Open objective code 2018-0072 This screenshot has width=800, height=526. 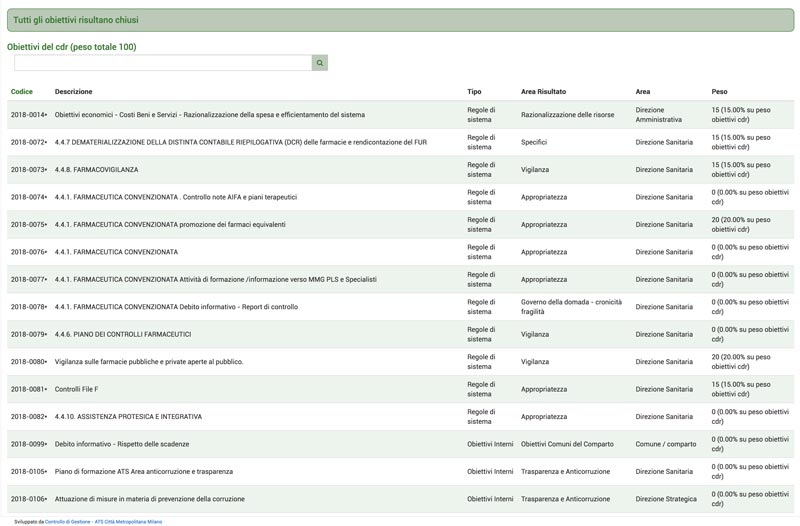[29, 142]
